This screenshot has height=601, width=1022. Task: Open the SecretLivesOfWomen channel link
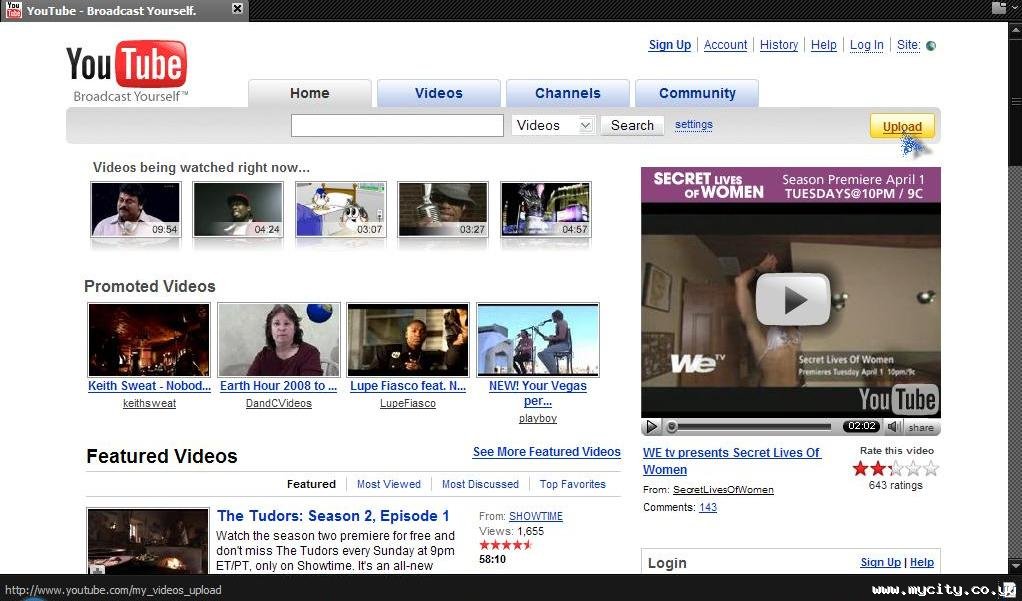point(723,490)
